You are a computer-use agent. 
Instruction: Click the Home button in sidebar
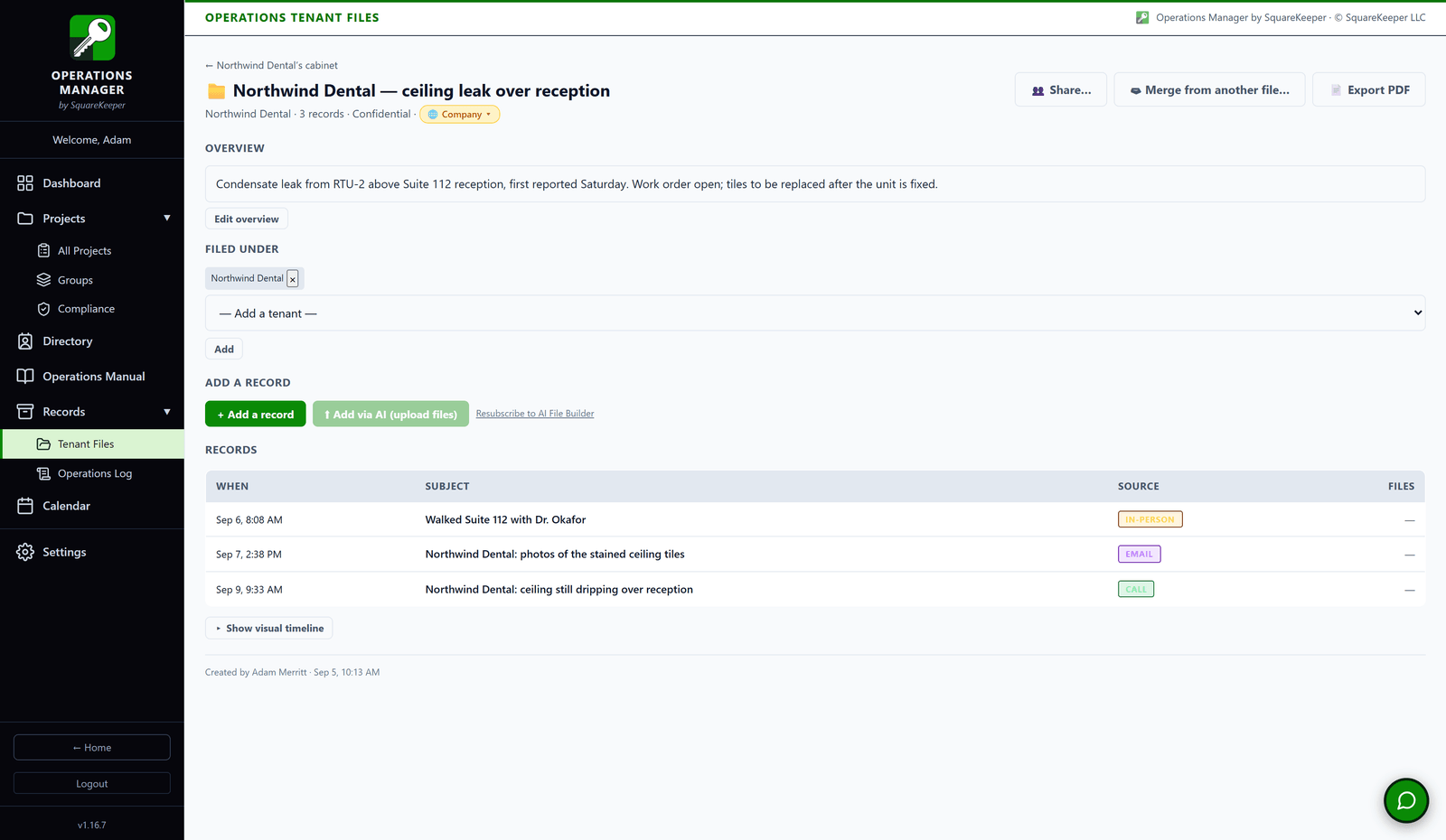(x=92, y=748)
